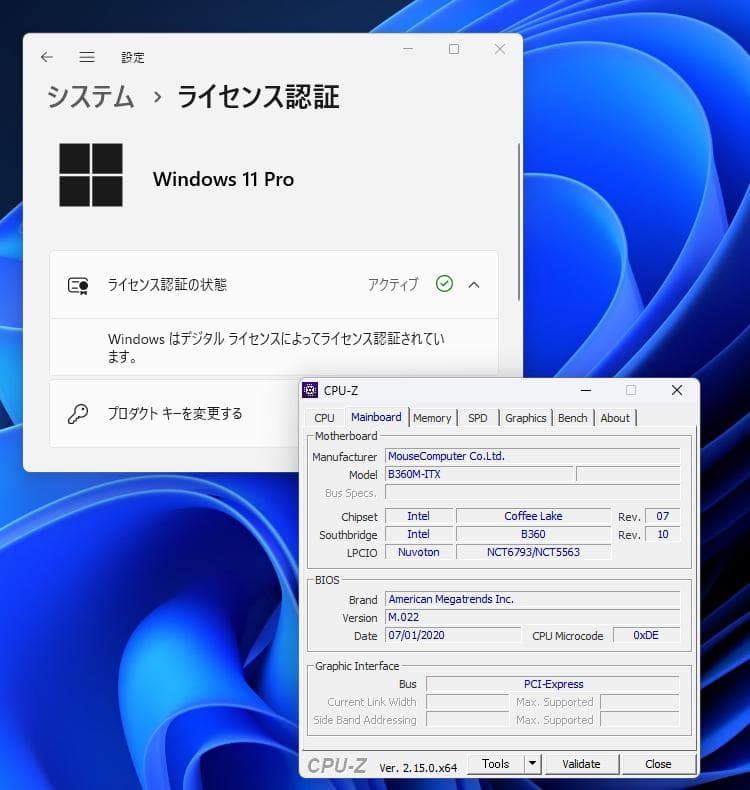Collapse the ライセンス認証の状態 section
This screenshot has width=750, height=790.
[474, 284]
